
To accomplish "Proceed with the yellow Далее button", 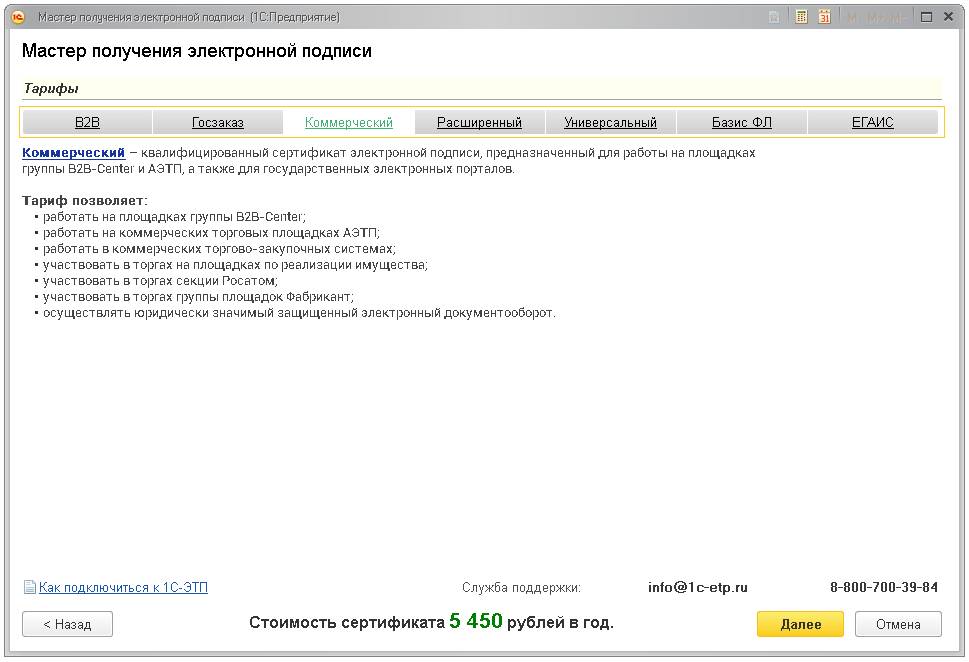I will tap(800, 624).
